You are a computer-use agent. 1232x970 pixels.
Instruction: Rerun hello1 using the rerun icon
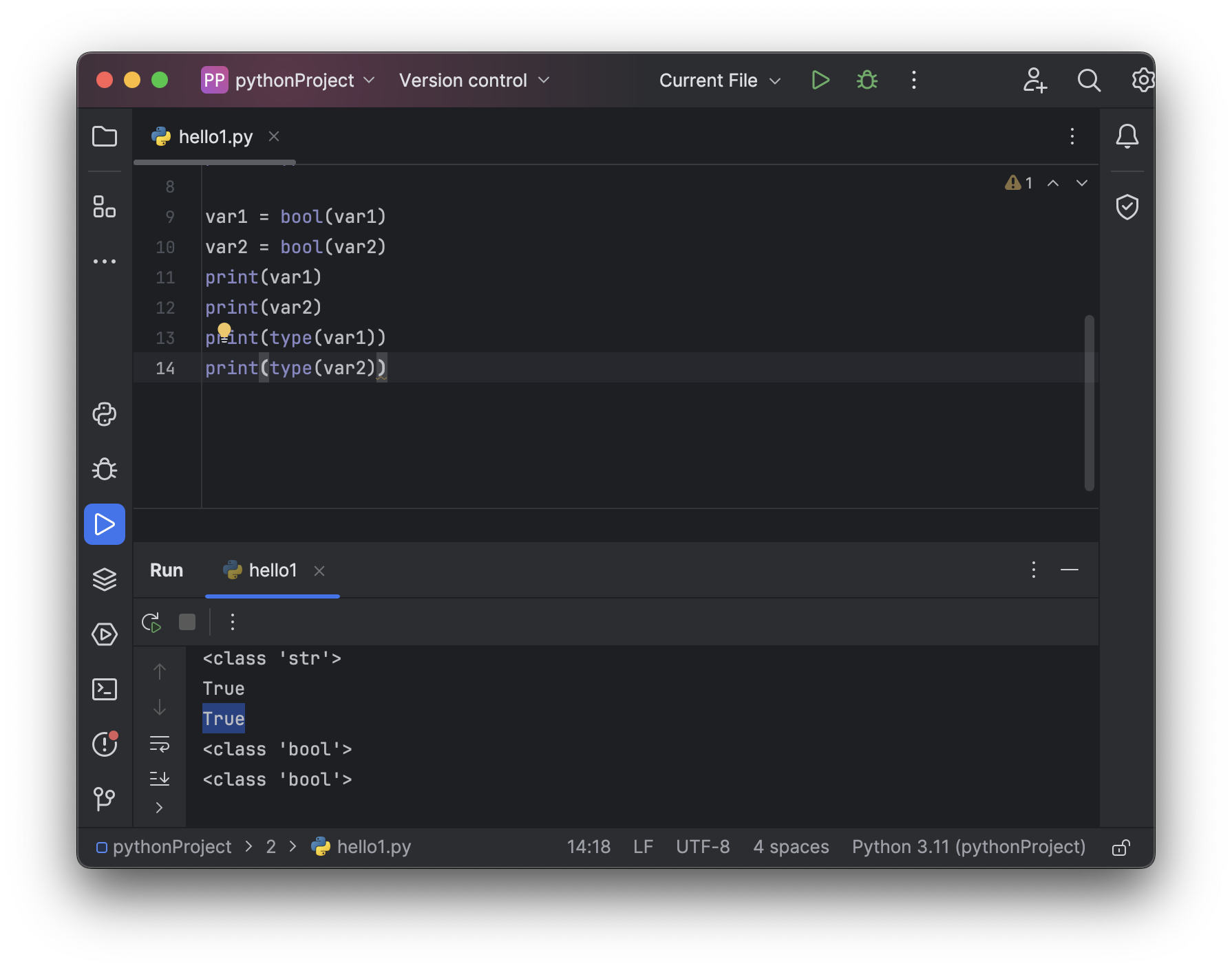(151, 623)
